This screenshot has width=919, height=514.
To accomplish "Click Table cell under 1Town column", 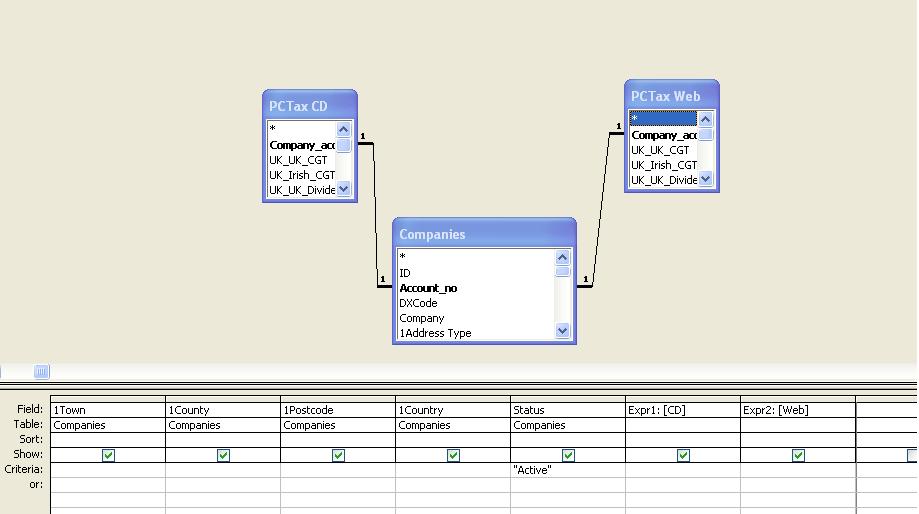I will tap(108, 425).
